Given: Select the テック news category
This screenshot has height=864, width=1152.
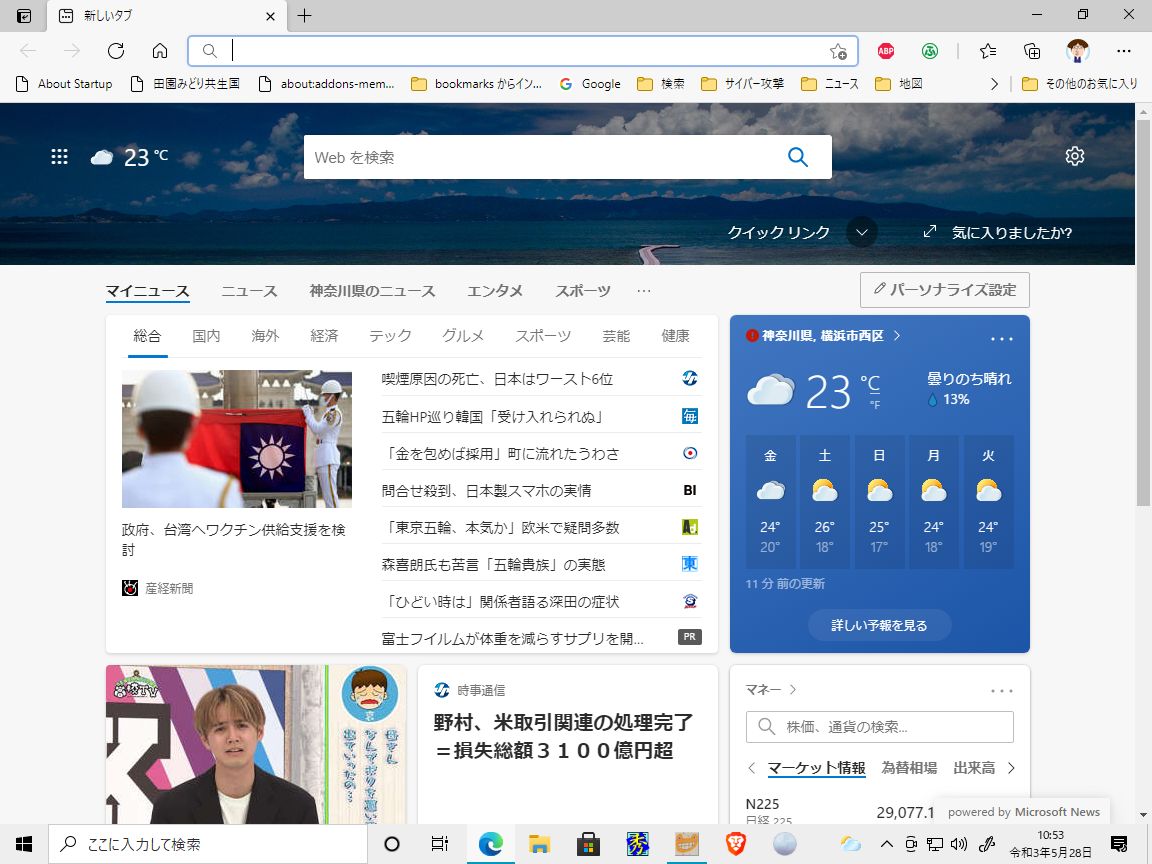Looking at the screenshot, I should pos(390,336).
